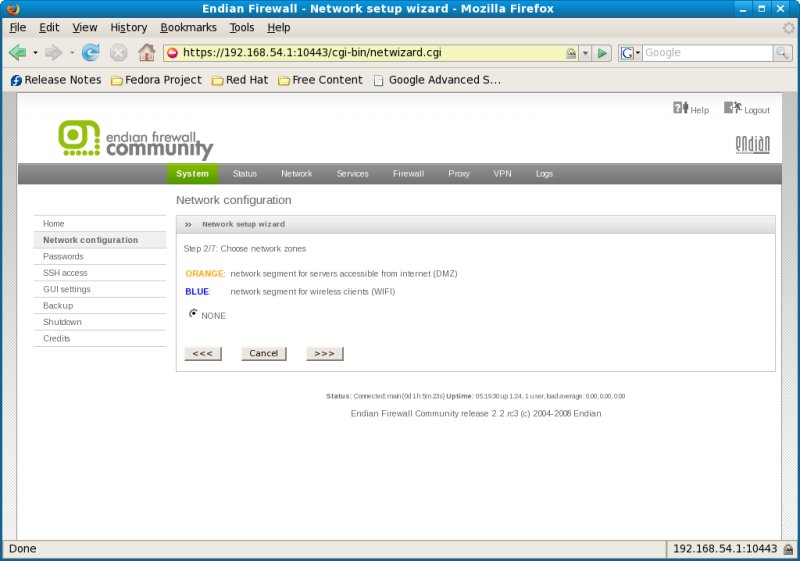
Task: Open Home in the sidebar
Action: [x=100, y=224]
